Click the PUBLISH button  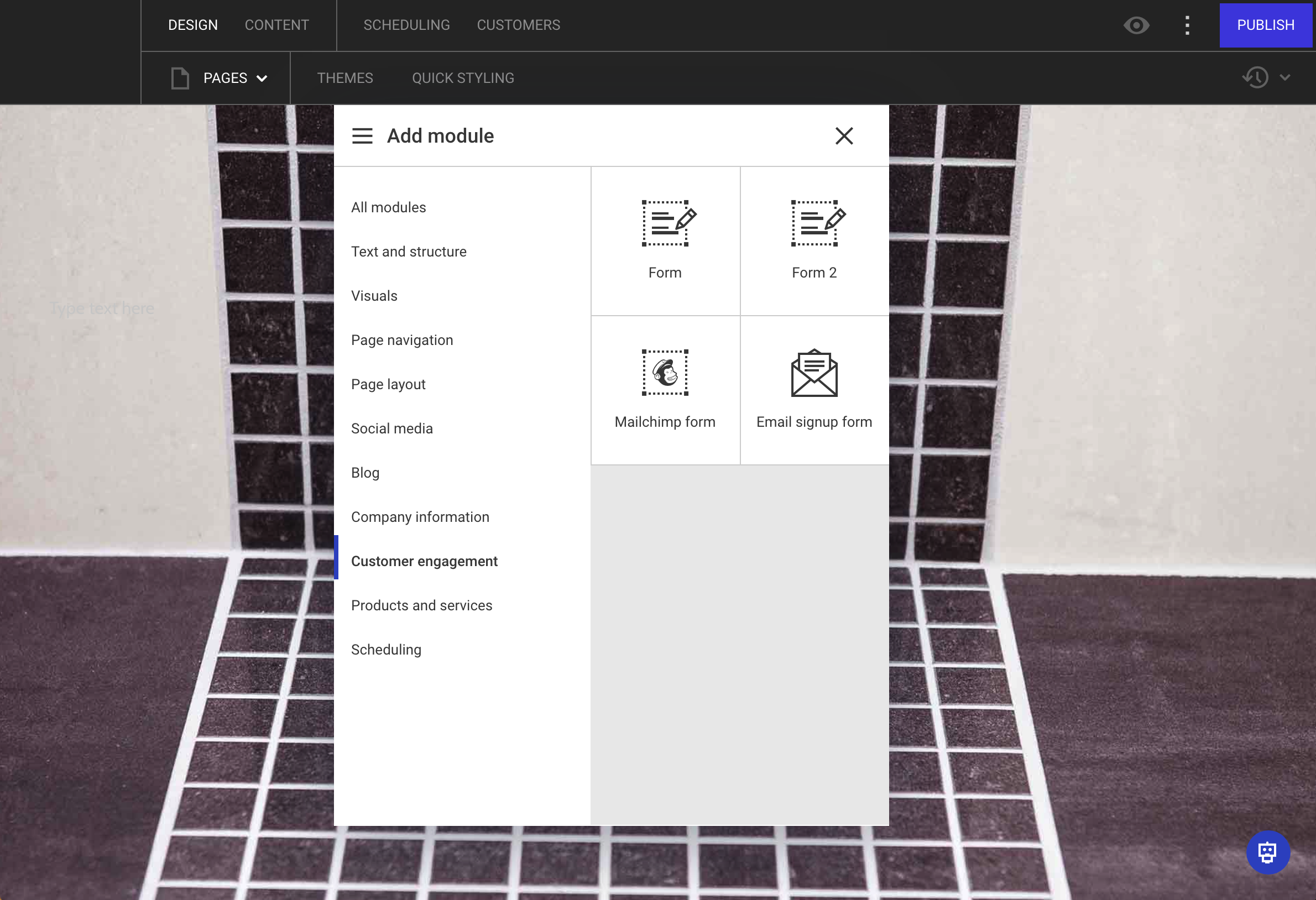pos(1266,25)
